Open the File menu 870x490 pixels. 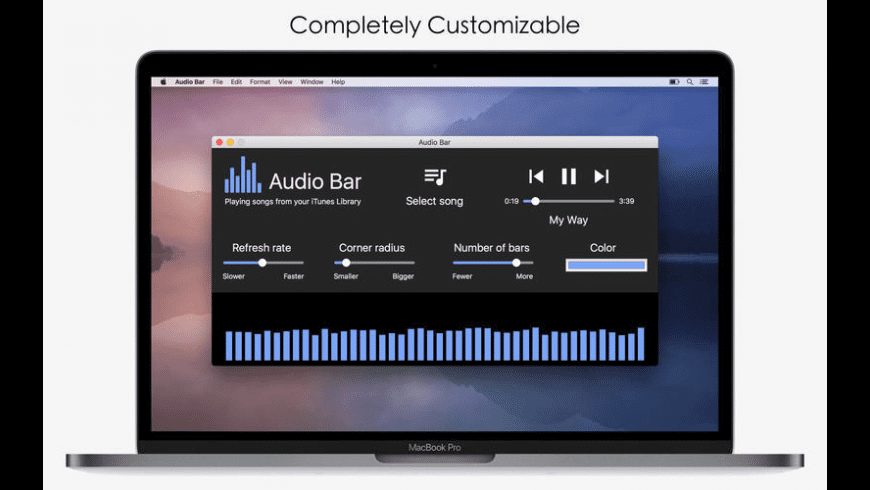tap(218, 82)
